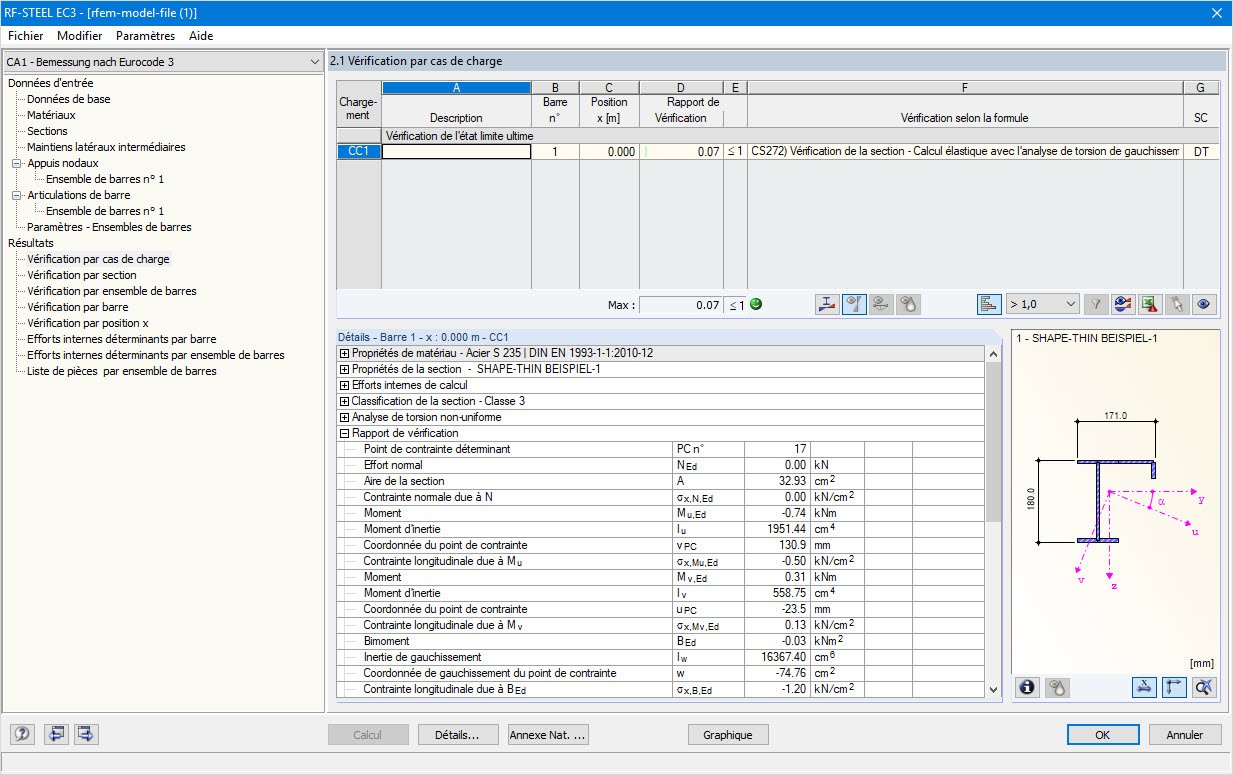
Task: Open Liste de pièces par ensemble de barres
Action: pos(122,371)
